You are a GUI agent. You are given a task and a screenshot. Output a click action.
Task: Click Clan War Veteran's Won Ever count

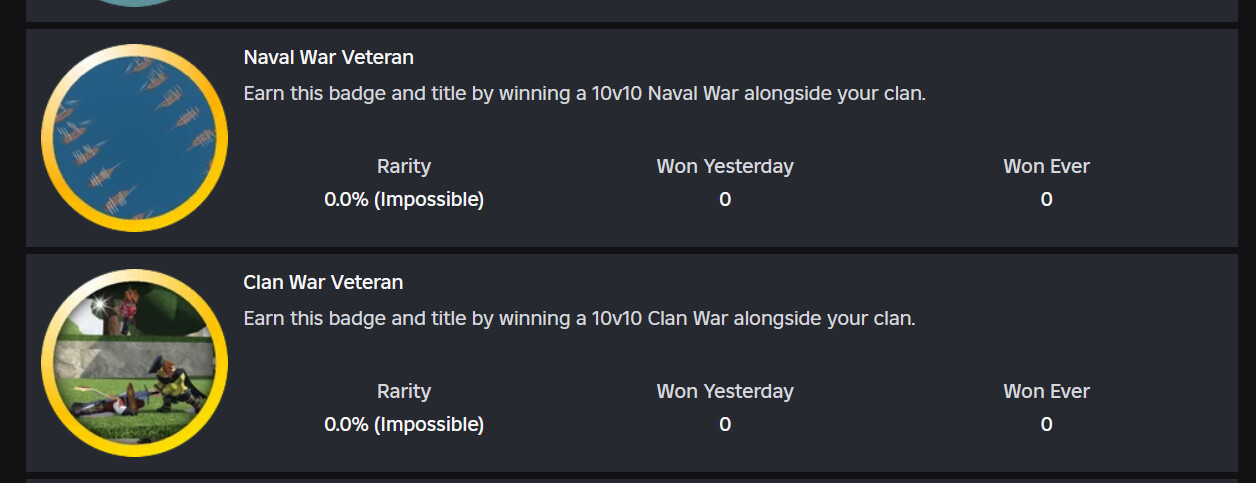[1046, 424]
